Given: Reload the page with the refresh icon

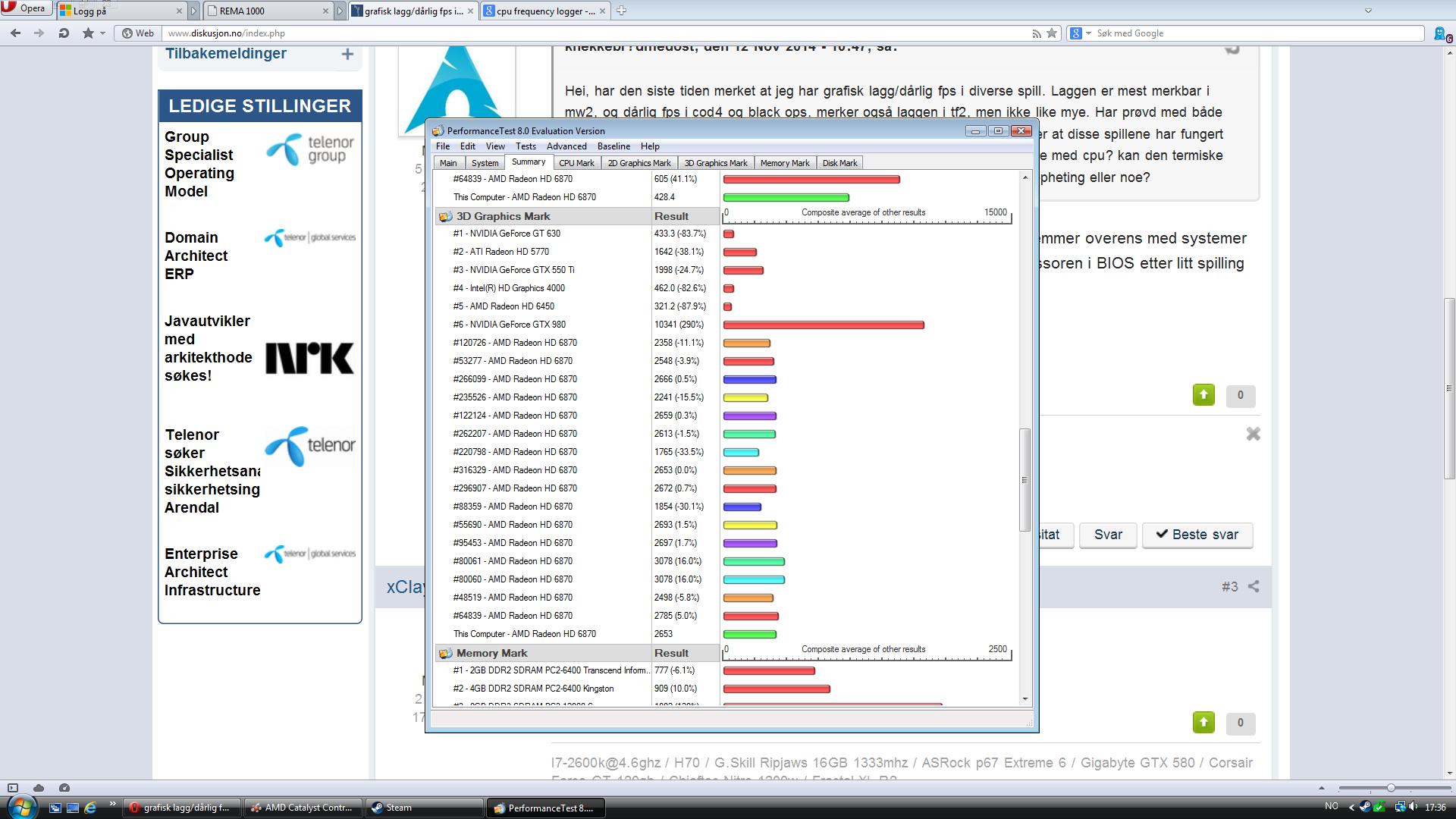Looking at the screenshot, I should tap(64, 33).
